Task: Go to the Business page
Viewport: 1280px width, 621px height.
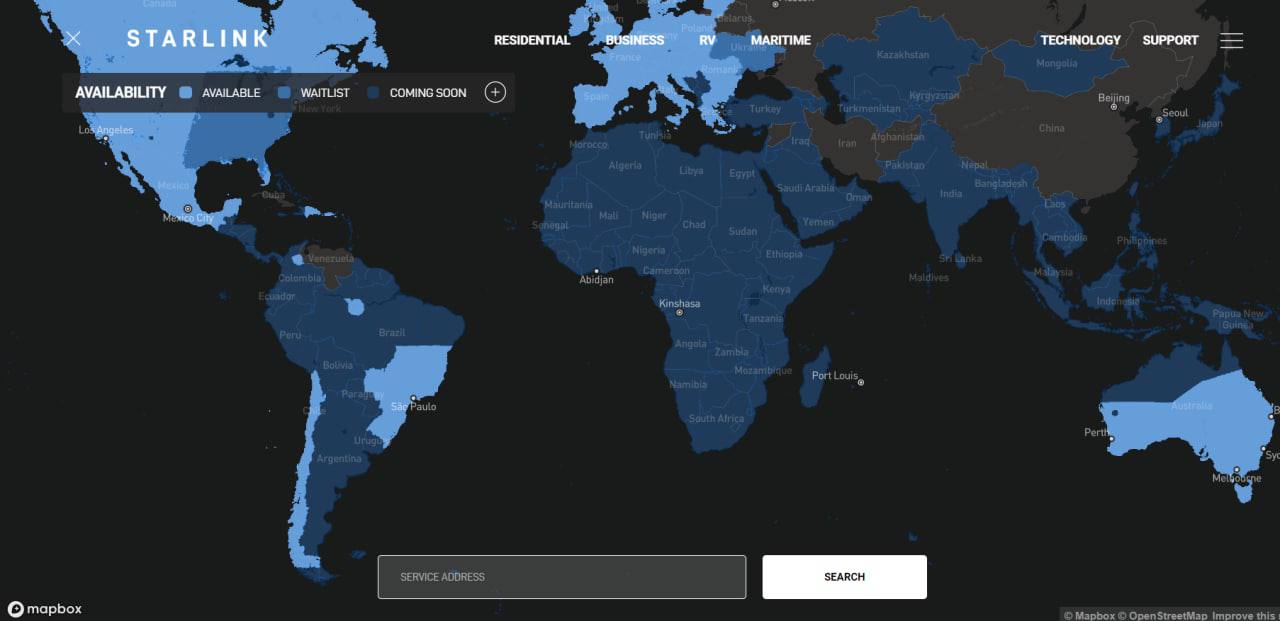Action: [x=635, y=40]
